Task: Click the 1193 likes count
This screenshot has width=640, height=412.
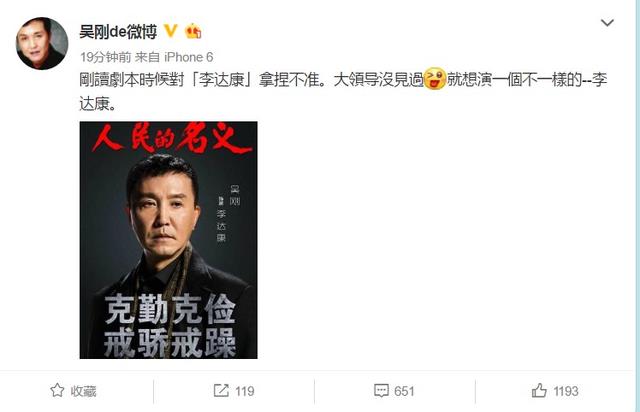Action: click(566, 391)
